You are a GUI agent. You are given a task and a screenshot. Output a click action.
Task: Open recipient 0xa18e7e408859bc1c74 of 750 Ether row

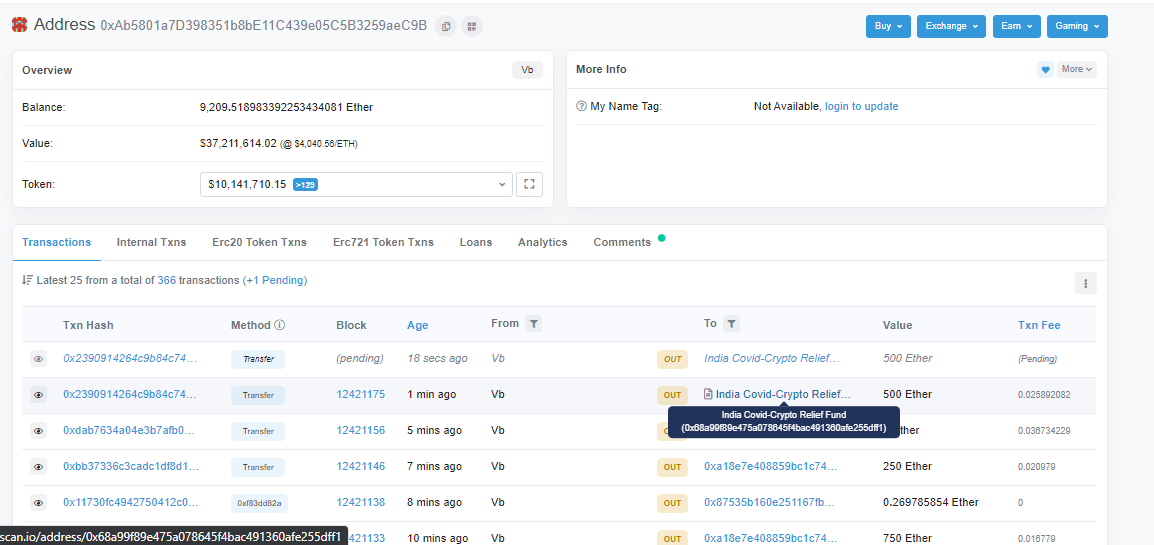(771, 538)
